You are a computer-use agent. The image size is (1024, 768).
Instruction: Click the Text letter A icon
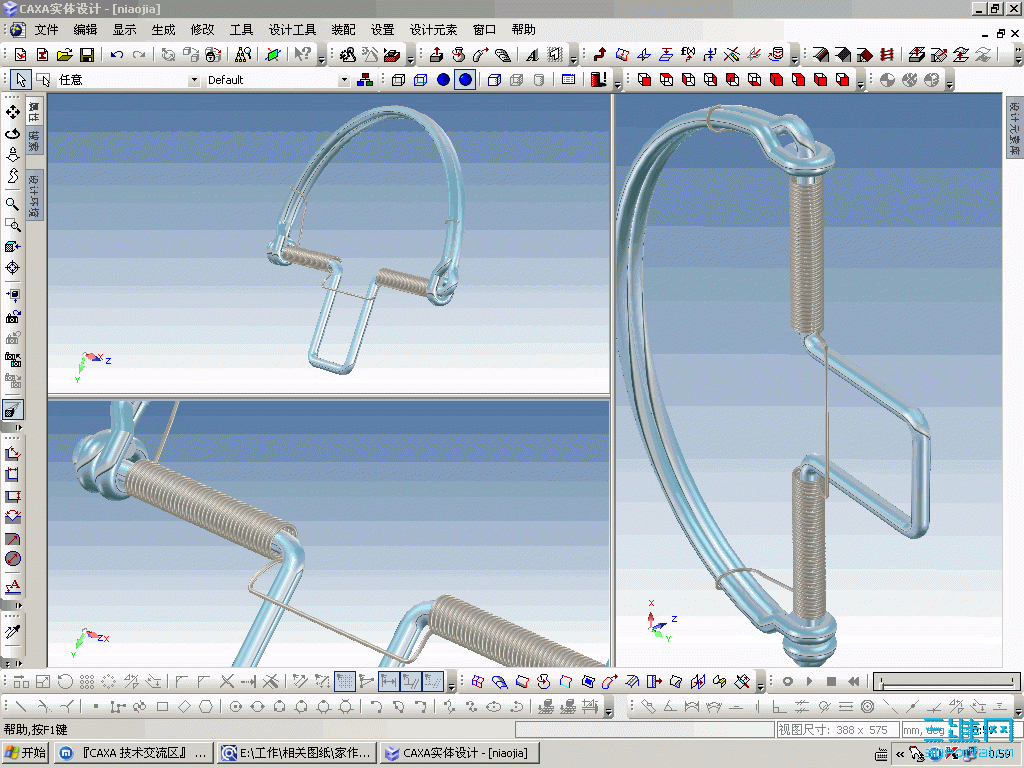532,55
